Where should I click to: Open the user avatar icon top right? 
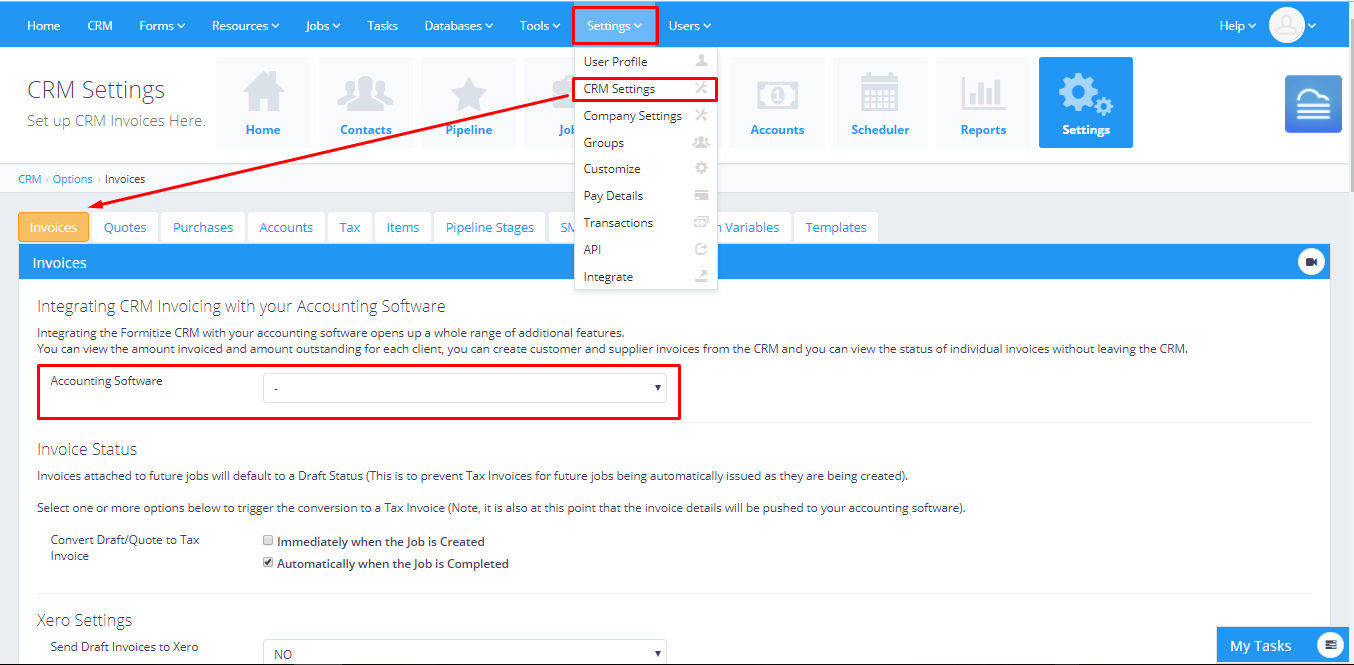(1288, 25)
